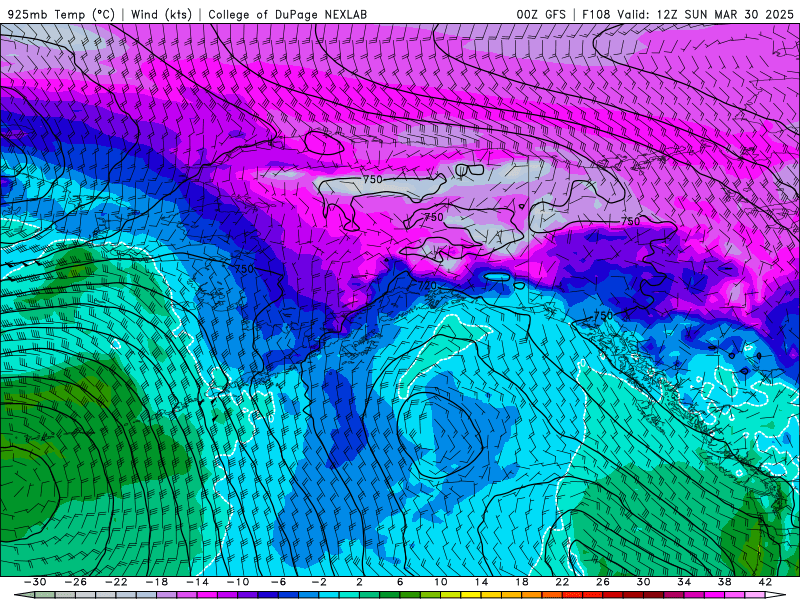Click the 22 value on the temperature scale
Viewport: 800px width, 600px height.
tap(562, 582)
